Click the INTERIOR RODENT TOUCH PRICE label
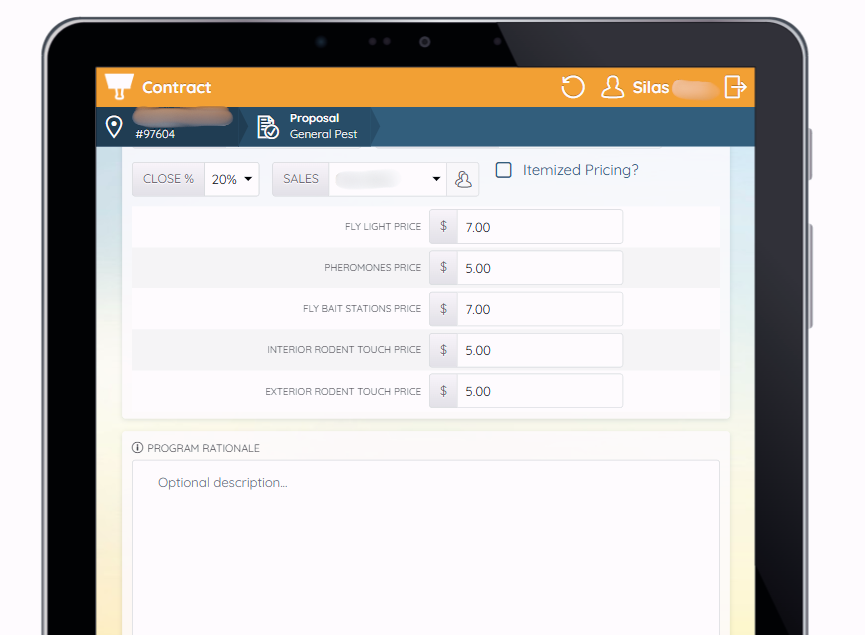 click(x=344, y=350)
